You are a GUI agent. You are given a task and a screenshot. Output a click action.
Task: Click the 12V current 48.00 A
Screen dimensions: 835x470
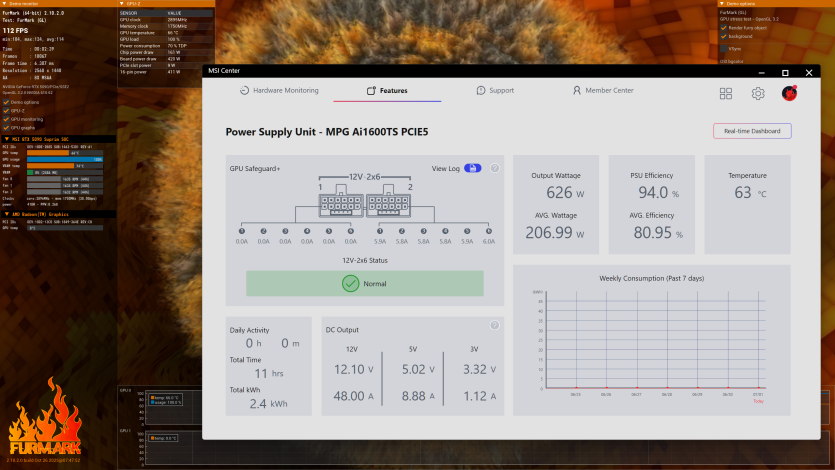[x=354, y=396]
